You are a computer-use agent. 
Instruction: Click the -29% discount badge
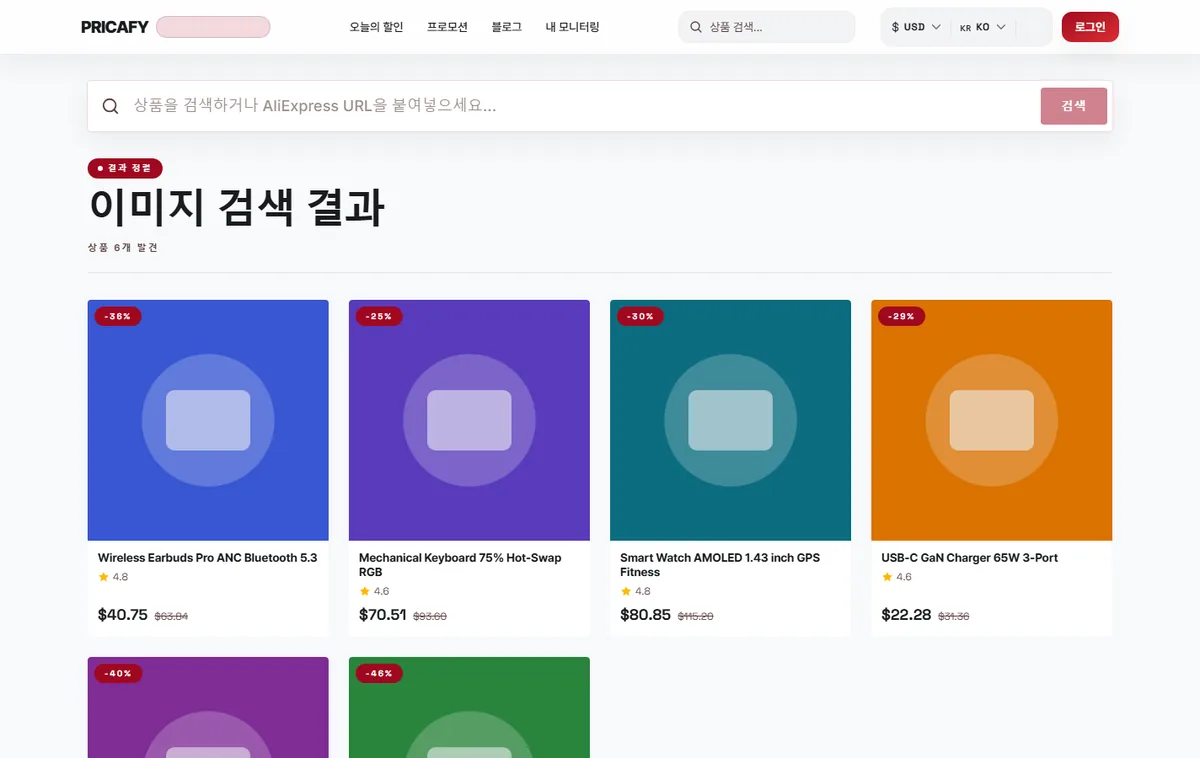[x=902, y=316]
